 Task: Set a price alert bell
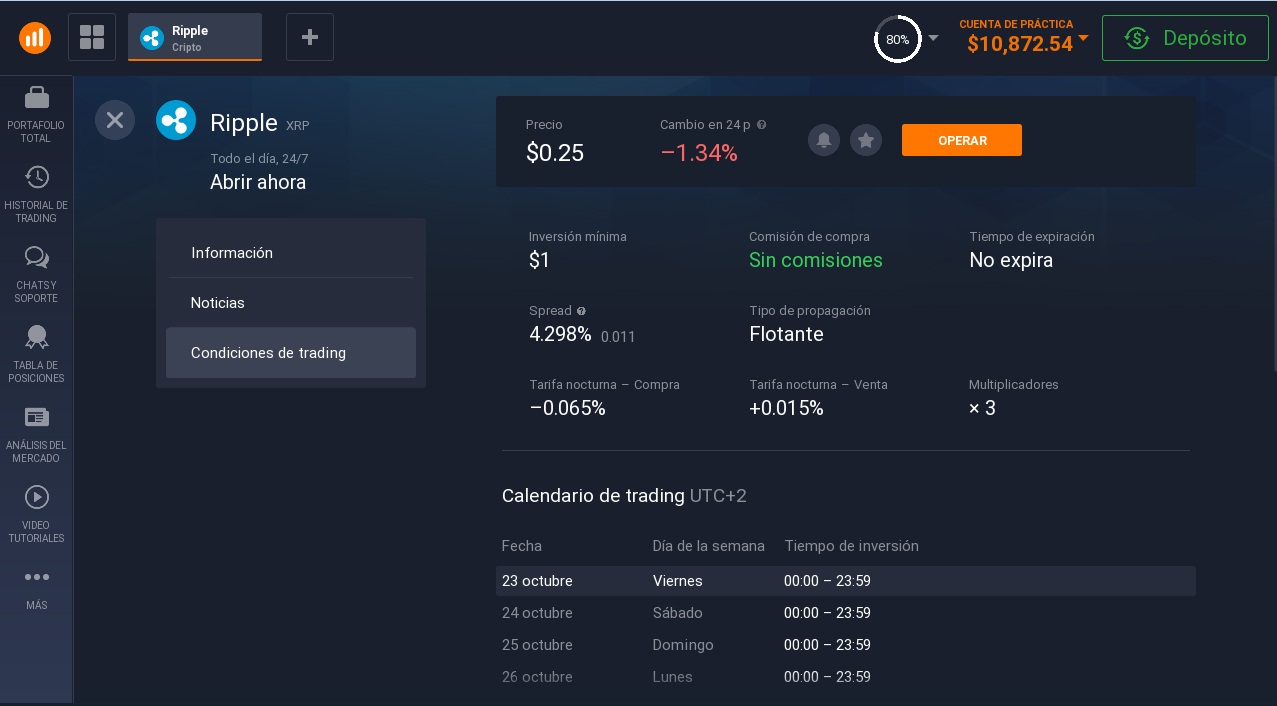tap(824, 140)
